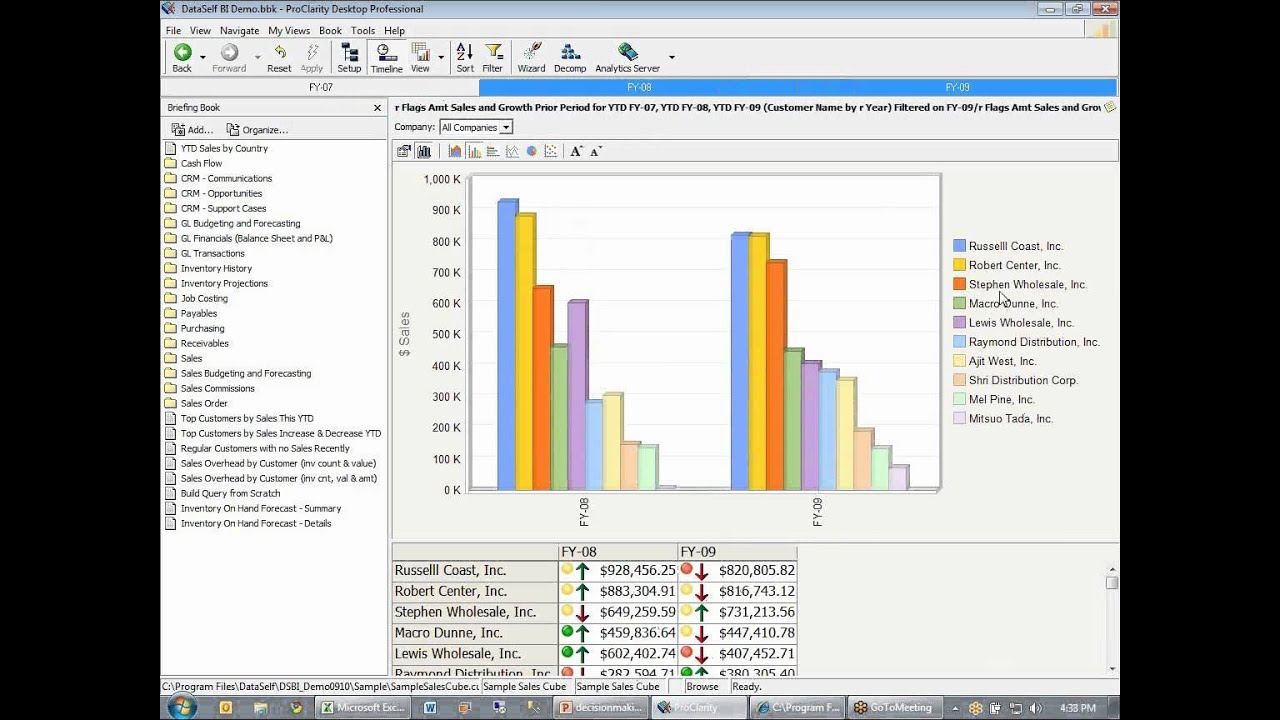Click the Apply toolbar icon
The height and width of the screenshot is (720, 1280).
[x=312, y=58]
